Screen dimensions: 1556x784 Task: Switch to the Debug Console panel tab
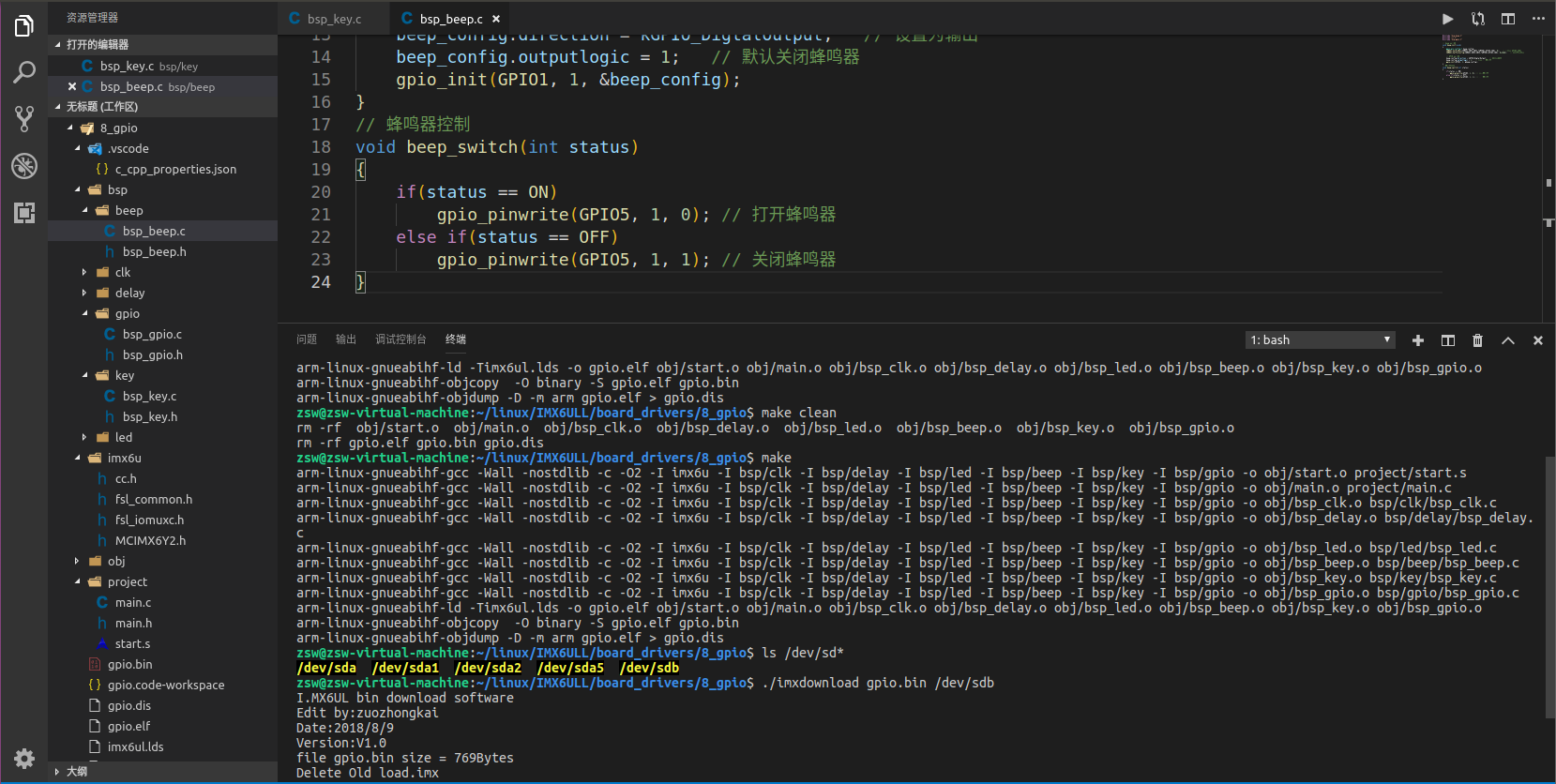click(400, 339)
